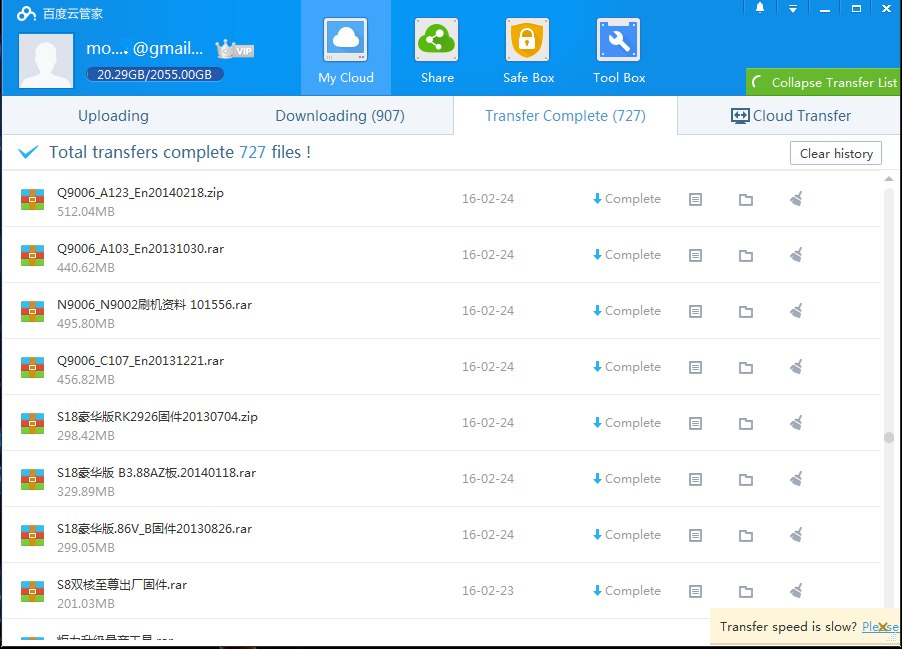Open the Share section
The image size is (902, 649).
[x=437, y=51]
